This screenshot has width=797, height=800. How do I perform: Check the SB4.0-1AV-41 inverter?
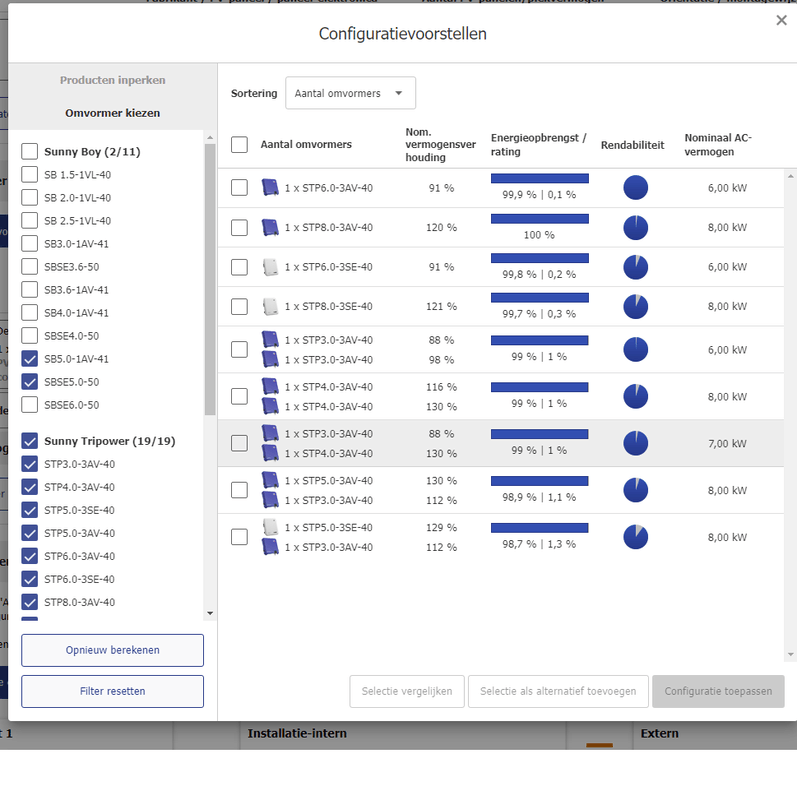tap(30, 312)
